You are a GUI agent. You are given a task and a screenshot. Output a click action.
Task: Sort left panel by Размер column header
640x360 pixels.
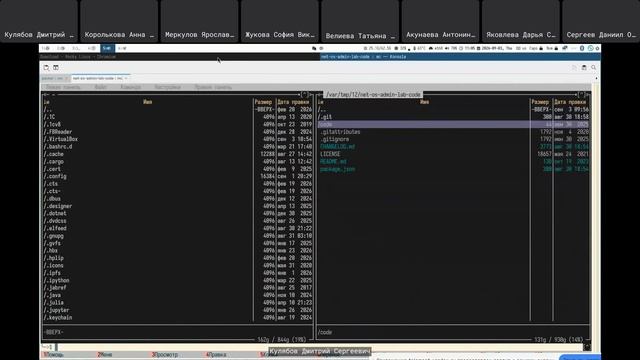[263, 102]
